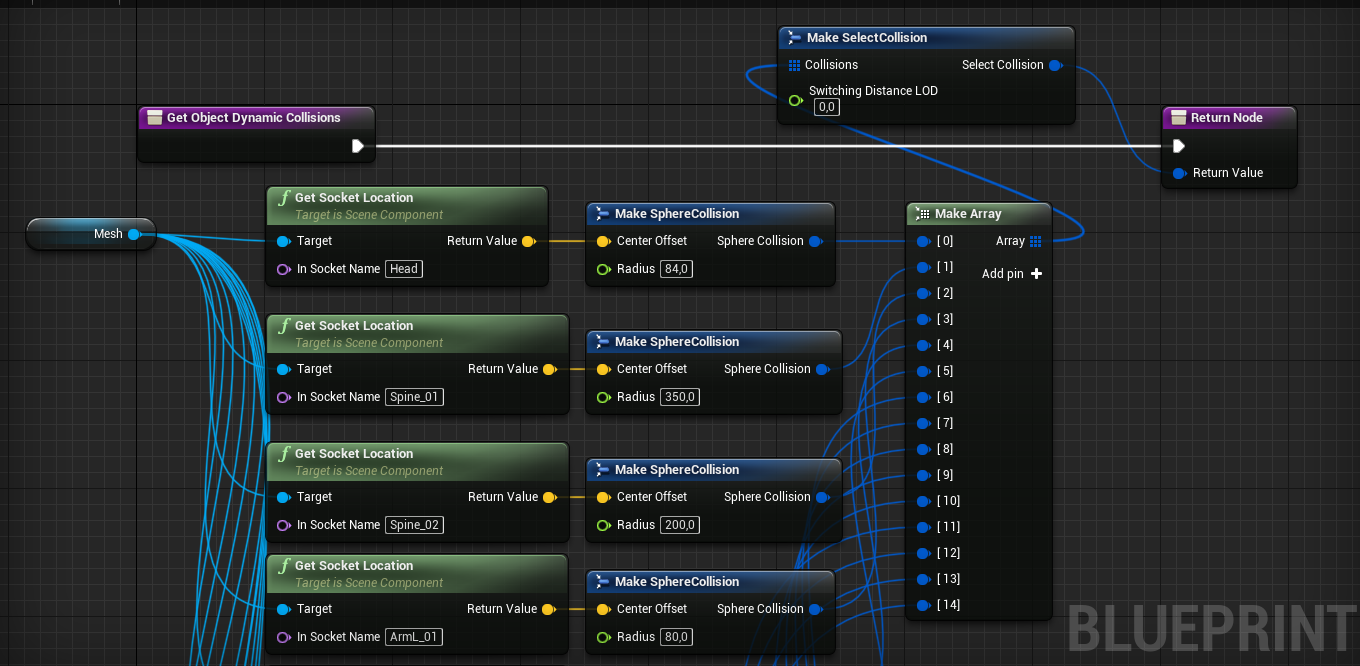Click the Radius field showing 350,0

tap(680, 397)
